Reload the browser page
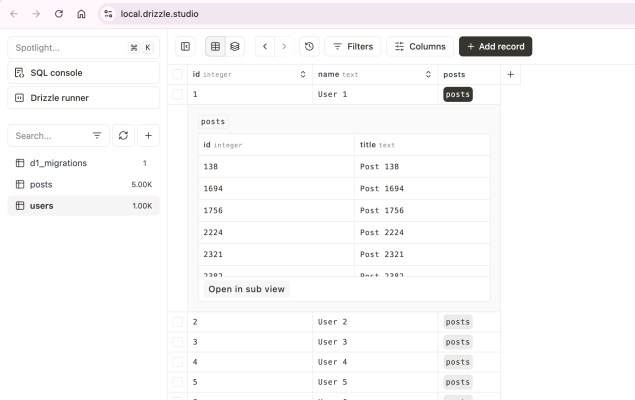Image resolution: width=635 pixels, height=400 pixels. (59, 14)
